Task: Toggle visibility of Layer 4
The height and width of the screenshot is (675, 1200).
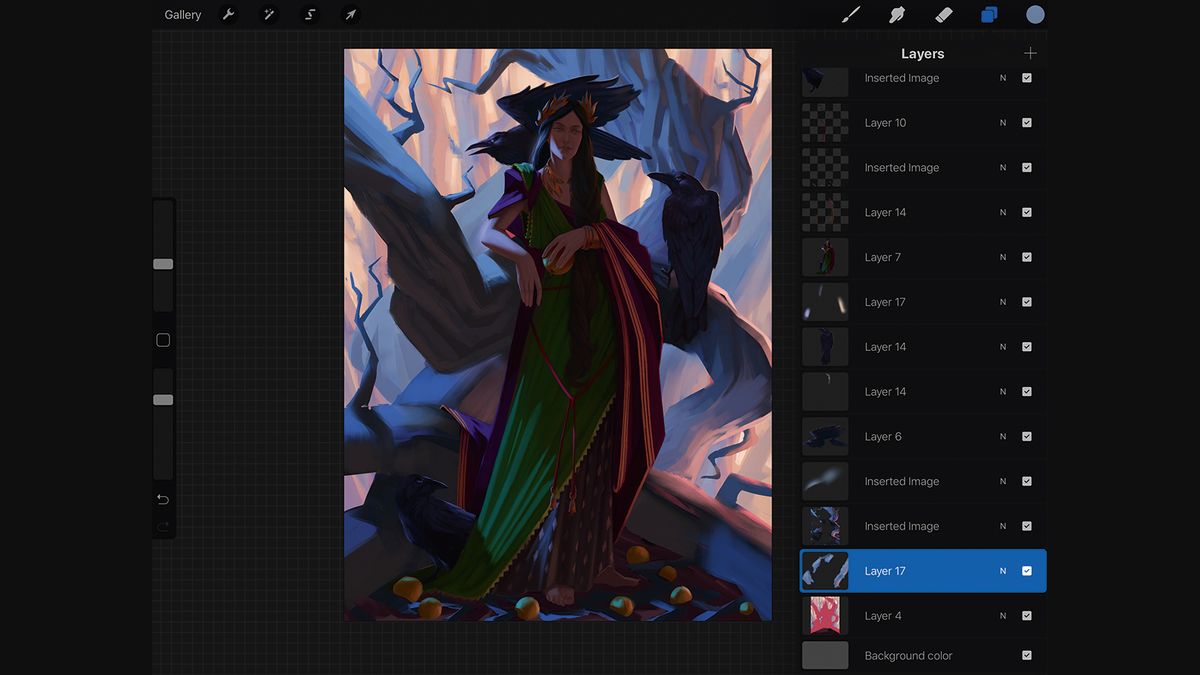Action: [x=1026, y=615]
